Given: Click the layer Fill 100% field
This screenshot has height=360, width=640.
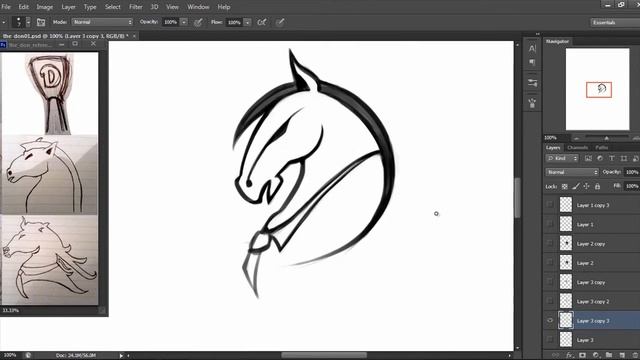Looking at the screenshot, I should point(631,187).
